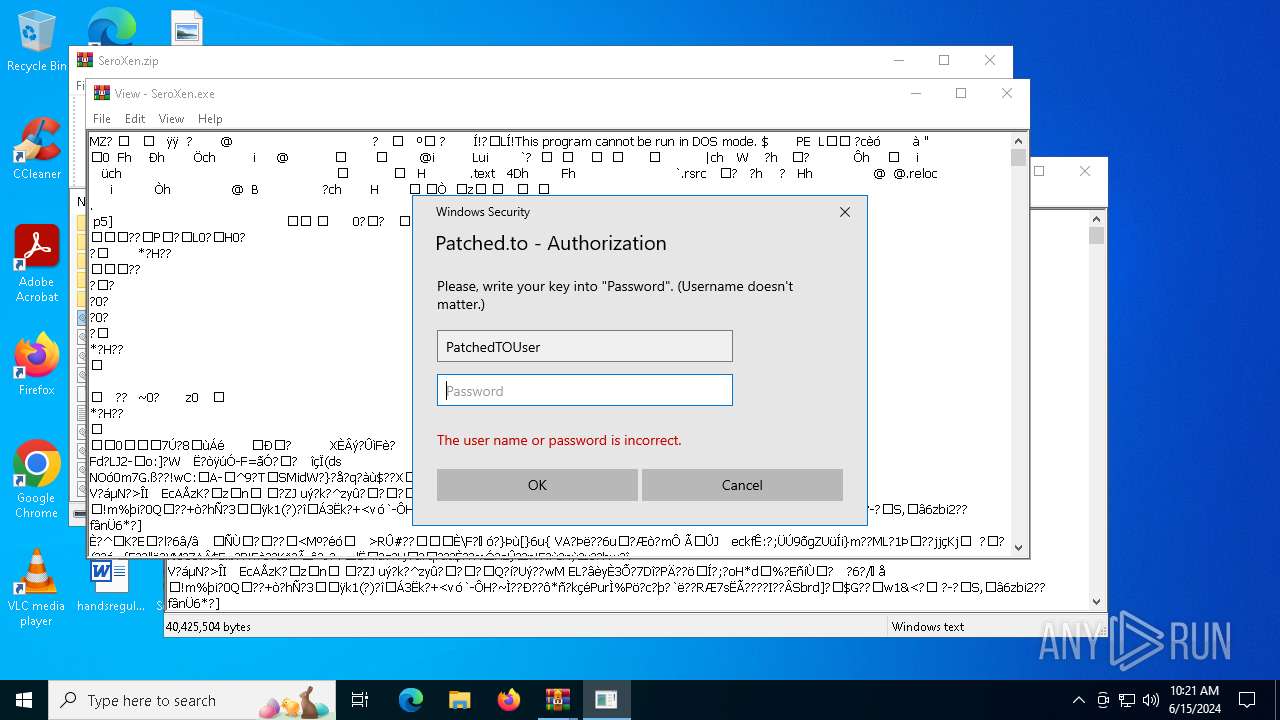The height and width of the screenshot is (720, 1280).
Task: Click the clock showing 10:21 AM
Action: coord(1194,700)
